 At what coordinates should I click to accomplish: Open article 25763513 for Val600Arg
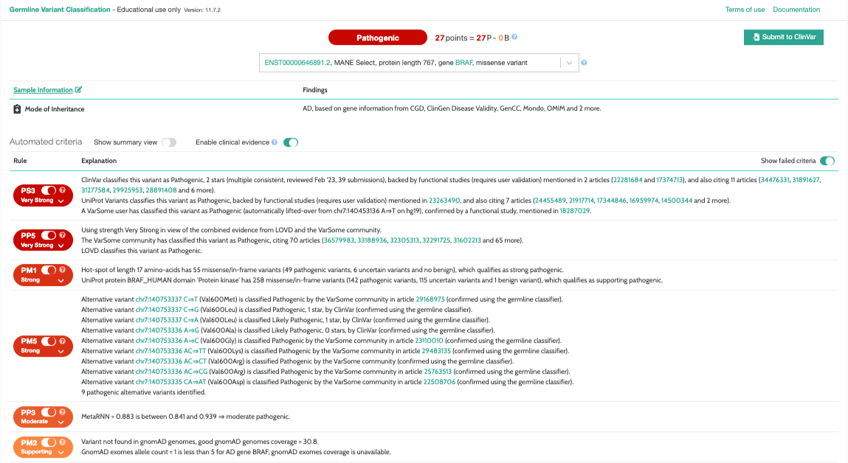[438, 372]
